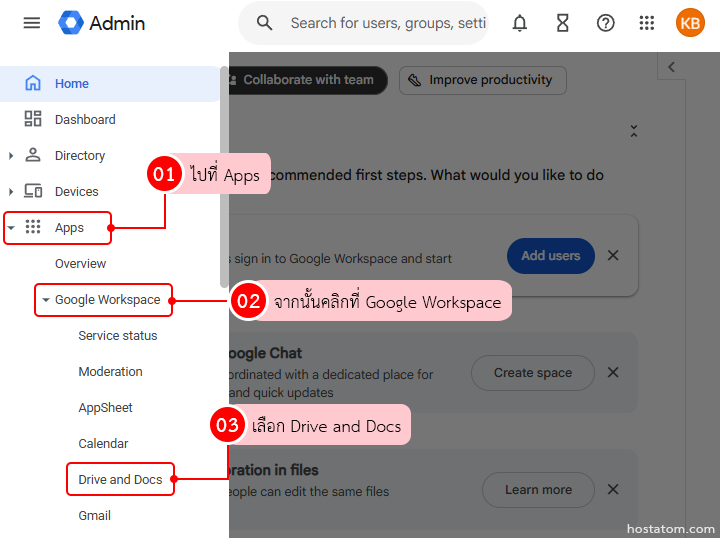Open Moderation settings
720x538 pixels.
110,371
